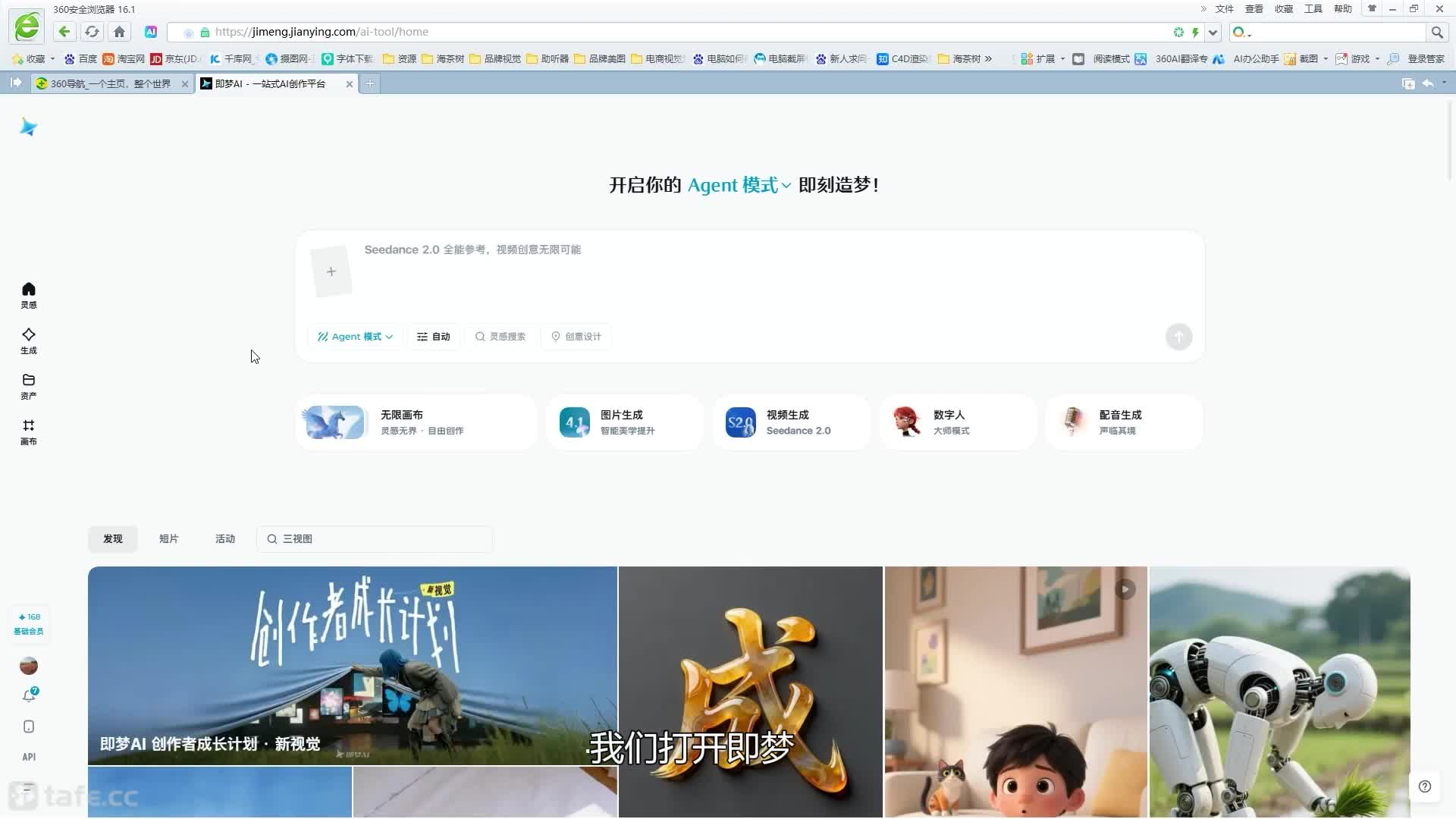Screen dimensions: 1456x819
Task: Open the 无限画布 card
Action: pyautogui.click(x=416, y=422)
